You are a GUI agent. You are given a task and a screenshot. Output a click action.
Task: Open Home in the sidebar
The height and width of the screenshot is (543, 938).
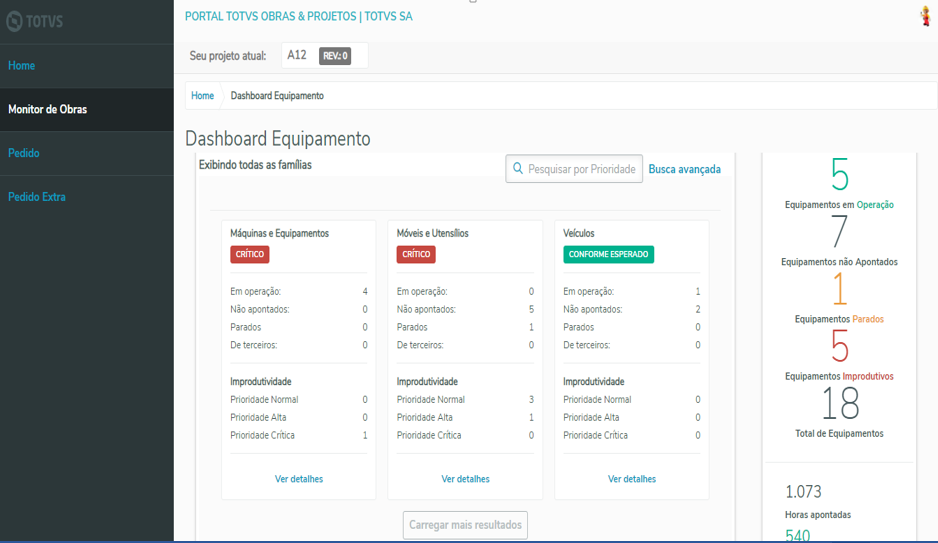point(22,66)
